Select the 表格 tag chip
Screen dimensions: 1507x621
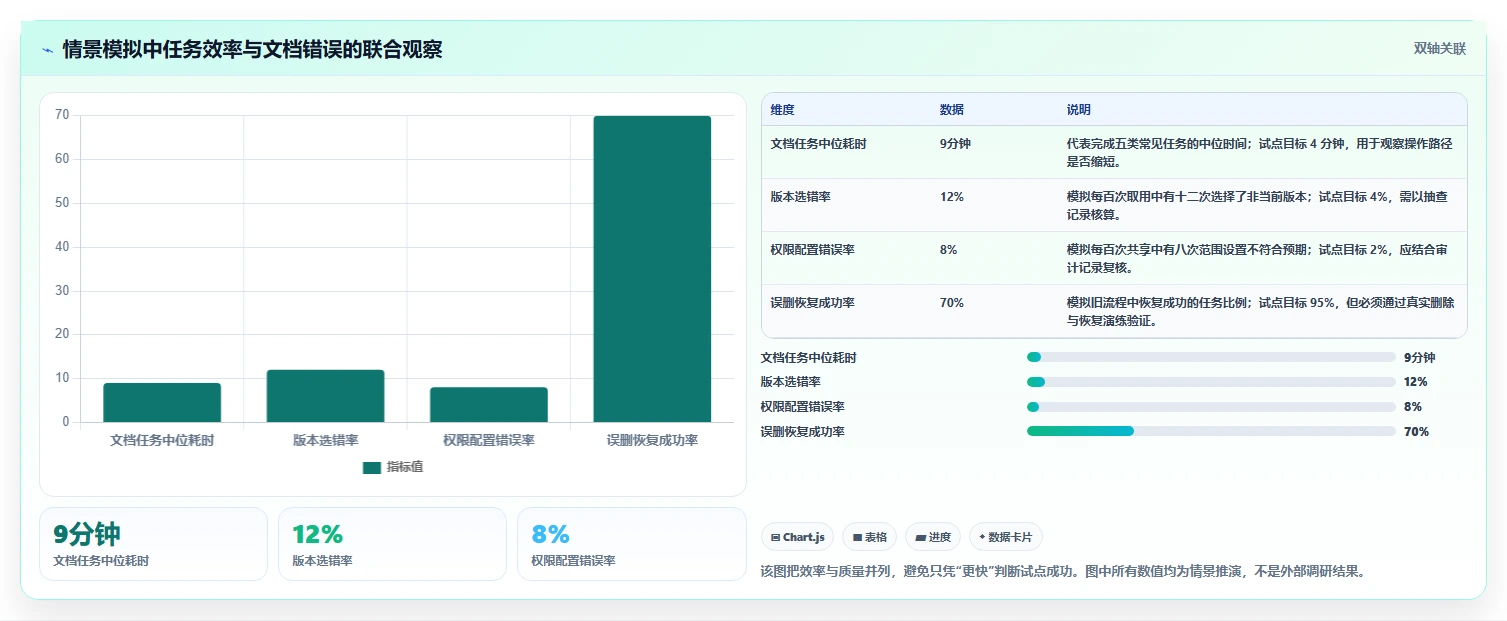[869, 537]
